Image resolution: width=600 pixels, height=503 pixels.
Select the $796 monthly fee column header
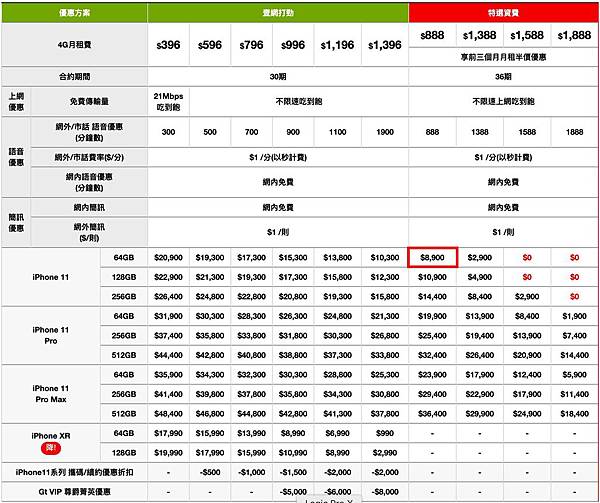(x=251, y=45)
